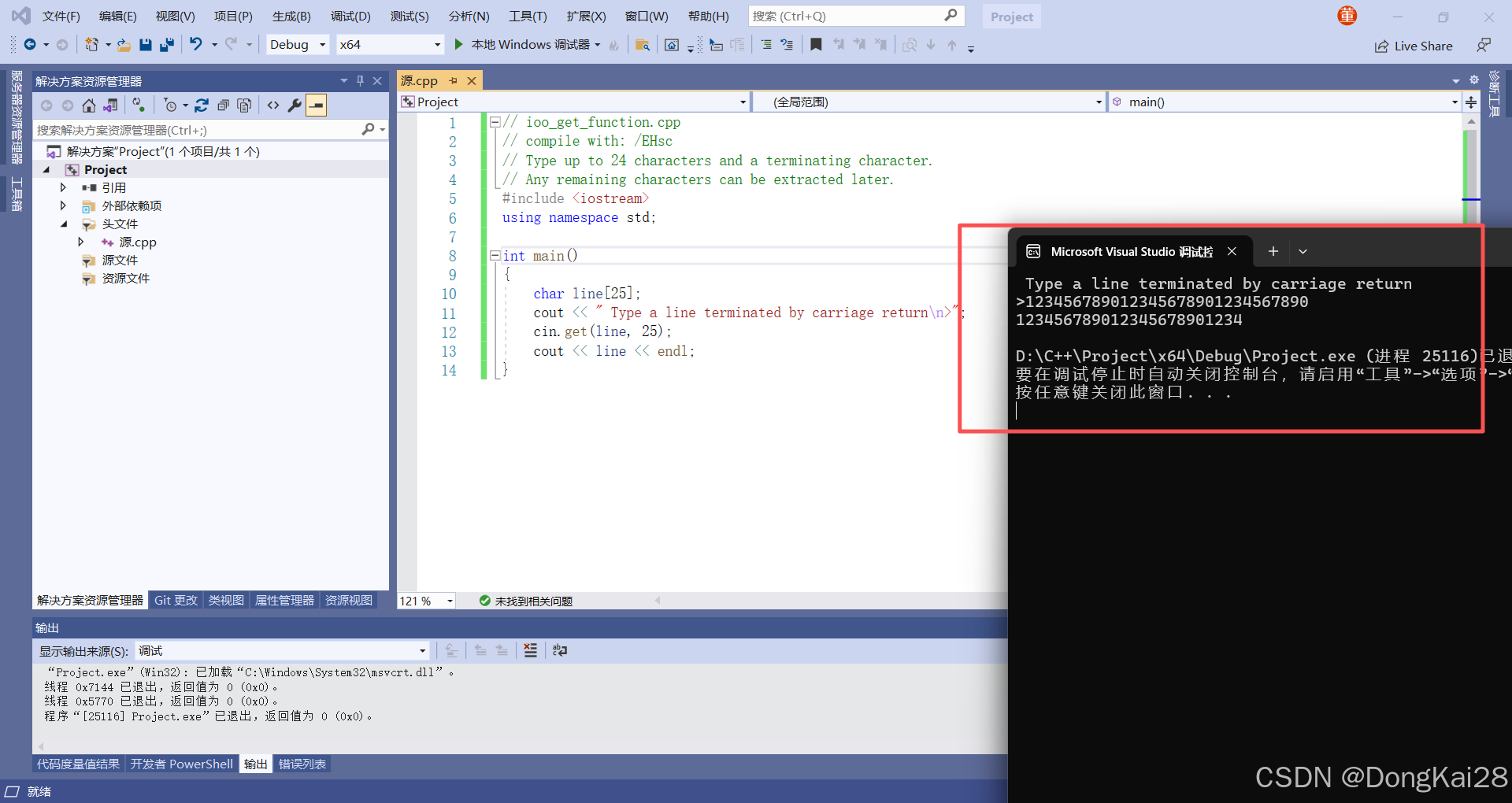
Task: Undo the last edit with the Undo arrow
Action: pyautogui.click(x=196, y=45)
